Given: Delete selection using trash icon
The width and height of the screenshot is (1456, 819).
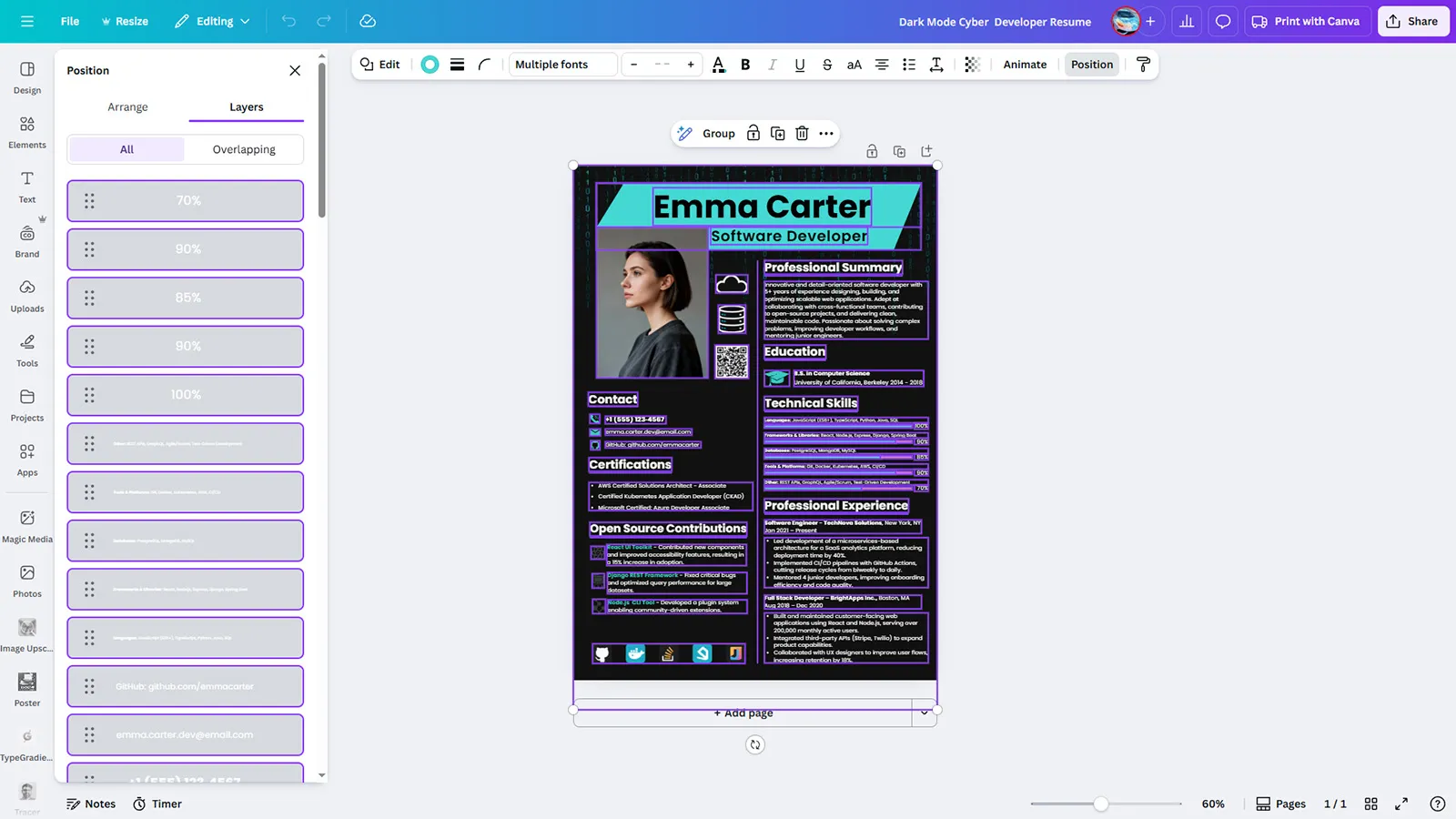Looking at the screenshot, I should click(802, 134).
